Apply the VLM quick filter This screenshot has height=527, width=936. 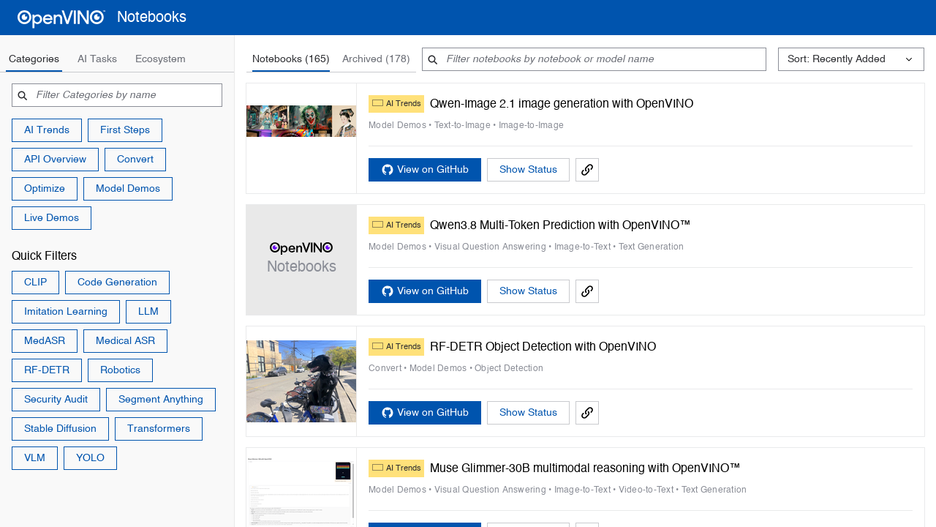pos(35,458)
